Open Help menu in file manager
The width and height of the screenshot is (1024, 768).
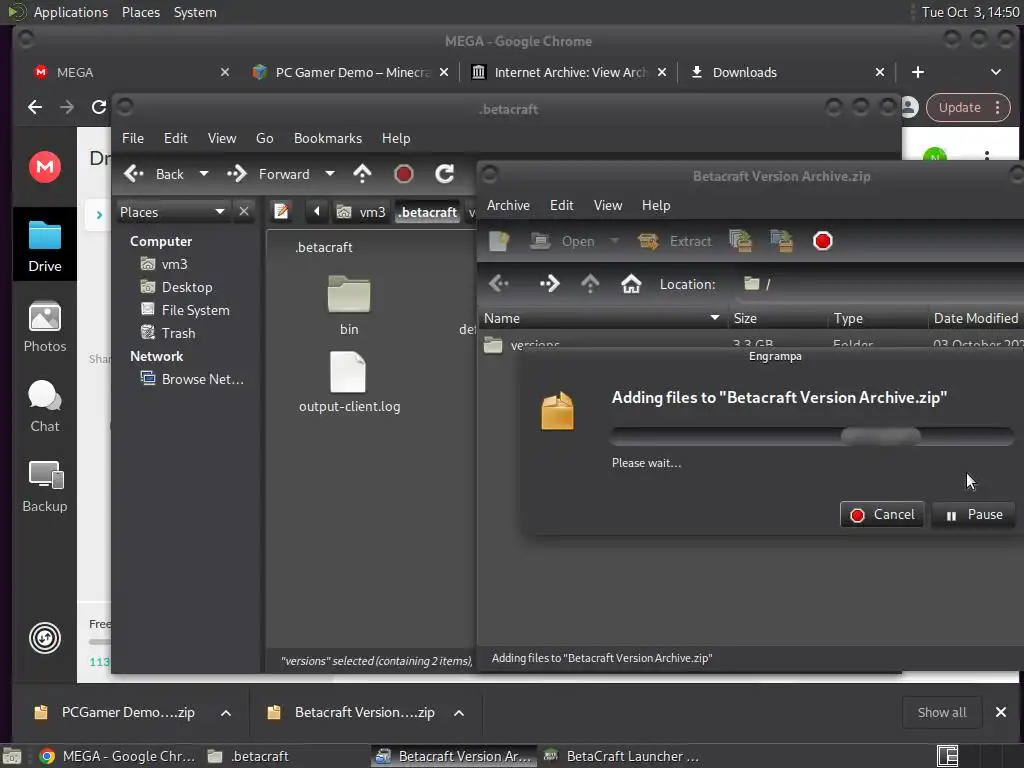pyautogui.click(x=396, y=138)
